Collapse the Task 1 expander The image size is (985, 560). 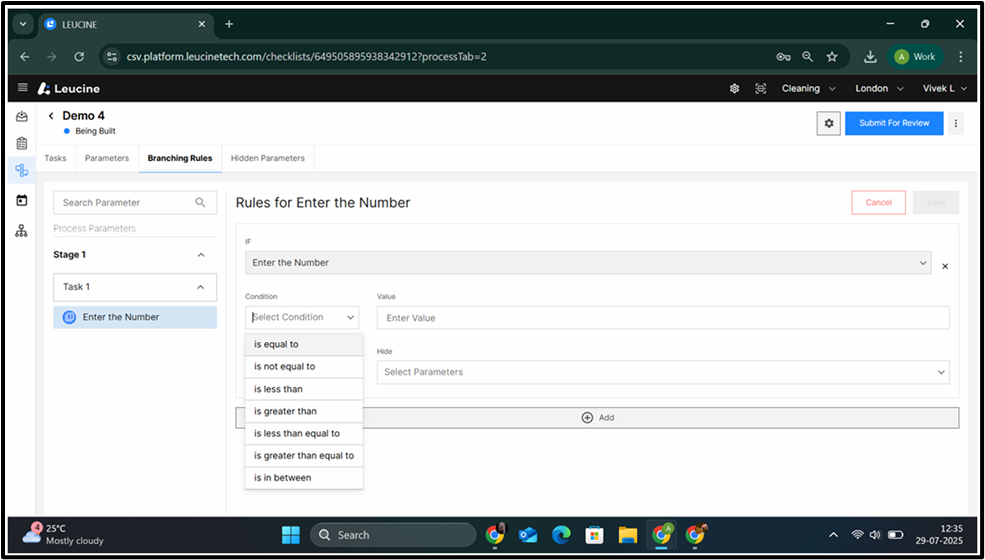[x=201, y=287]
